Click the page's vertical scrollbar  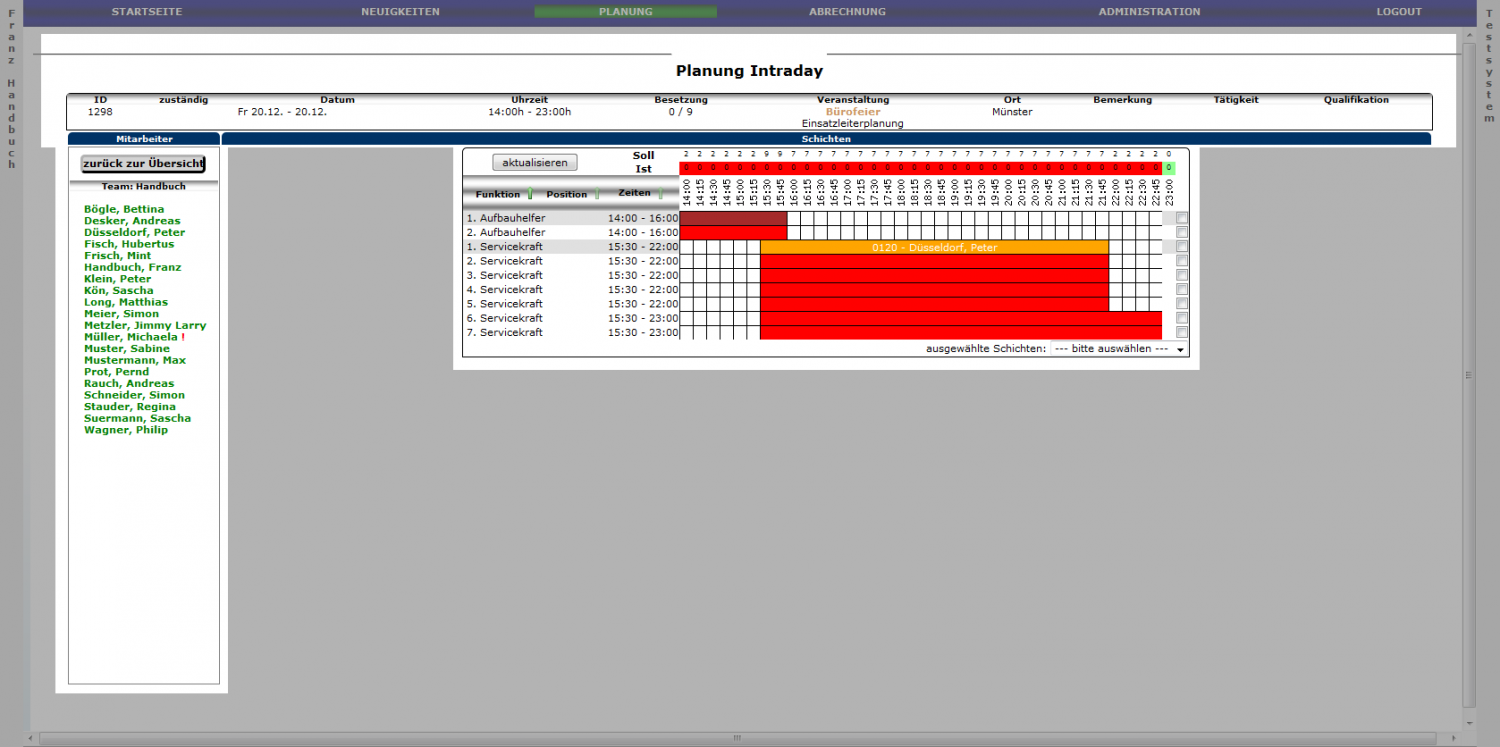click(x=1469, y=374)
